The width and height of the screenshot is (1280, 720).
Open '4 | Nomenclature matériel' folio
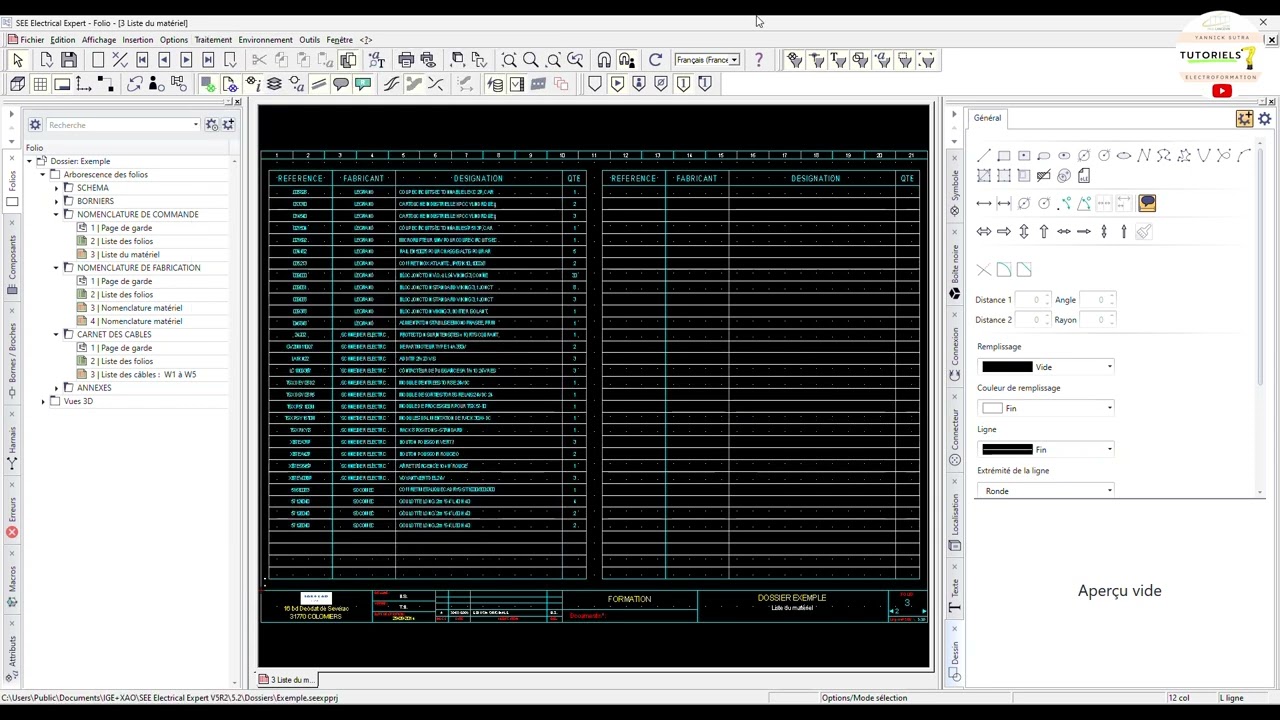[x=136, y=321]
